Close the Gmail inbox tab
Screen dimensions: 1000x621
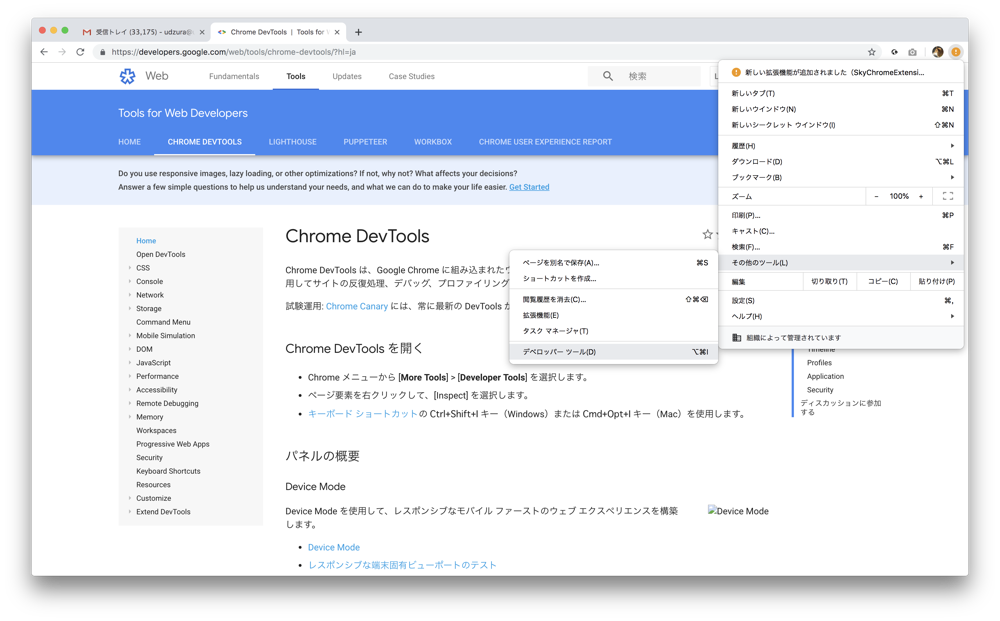click(x=202, y=32)
